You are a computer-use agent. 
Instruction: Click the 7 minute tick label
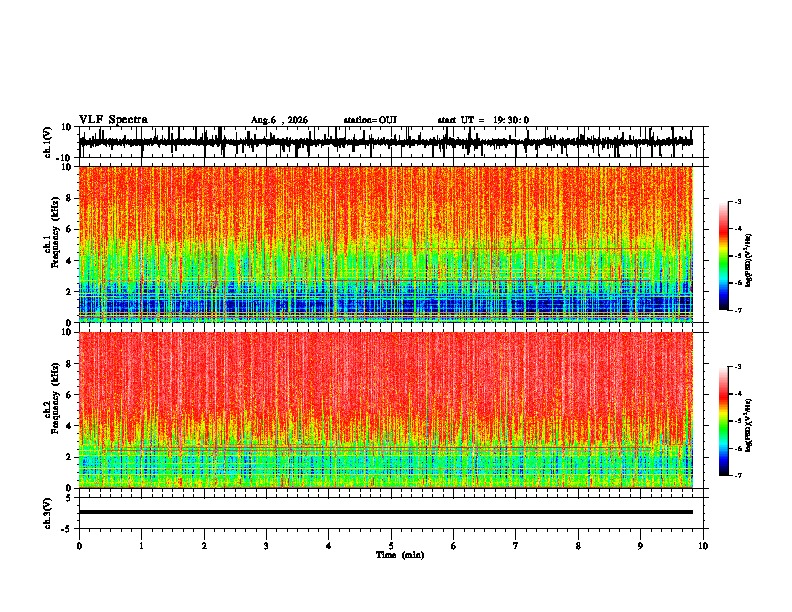[x=516, y=546]
